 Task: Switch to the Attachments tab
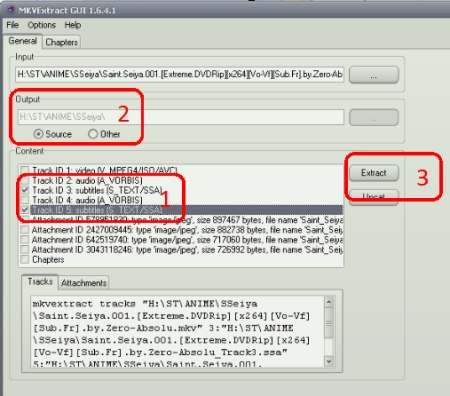click(x=84, y=283)
